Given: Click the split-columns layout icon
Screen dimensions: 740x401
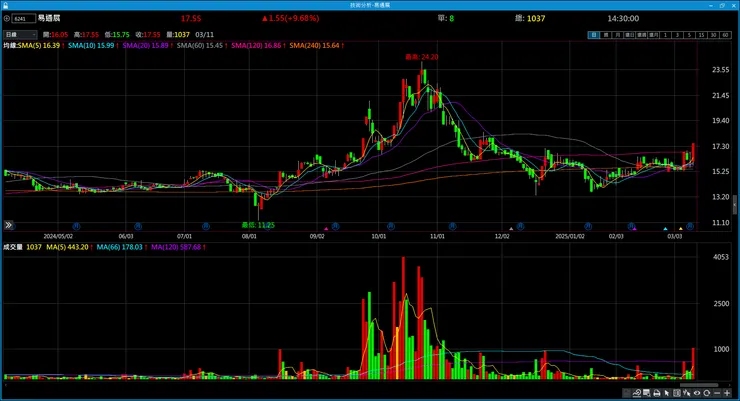Looking at the screenshot, I should (x=677, y=393).
